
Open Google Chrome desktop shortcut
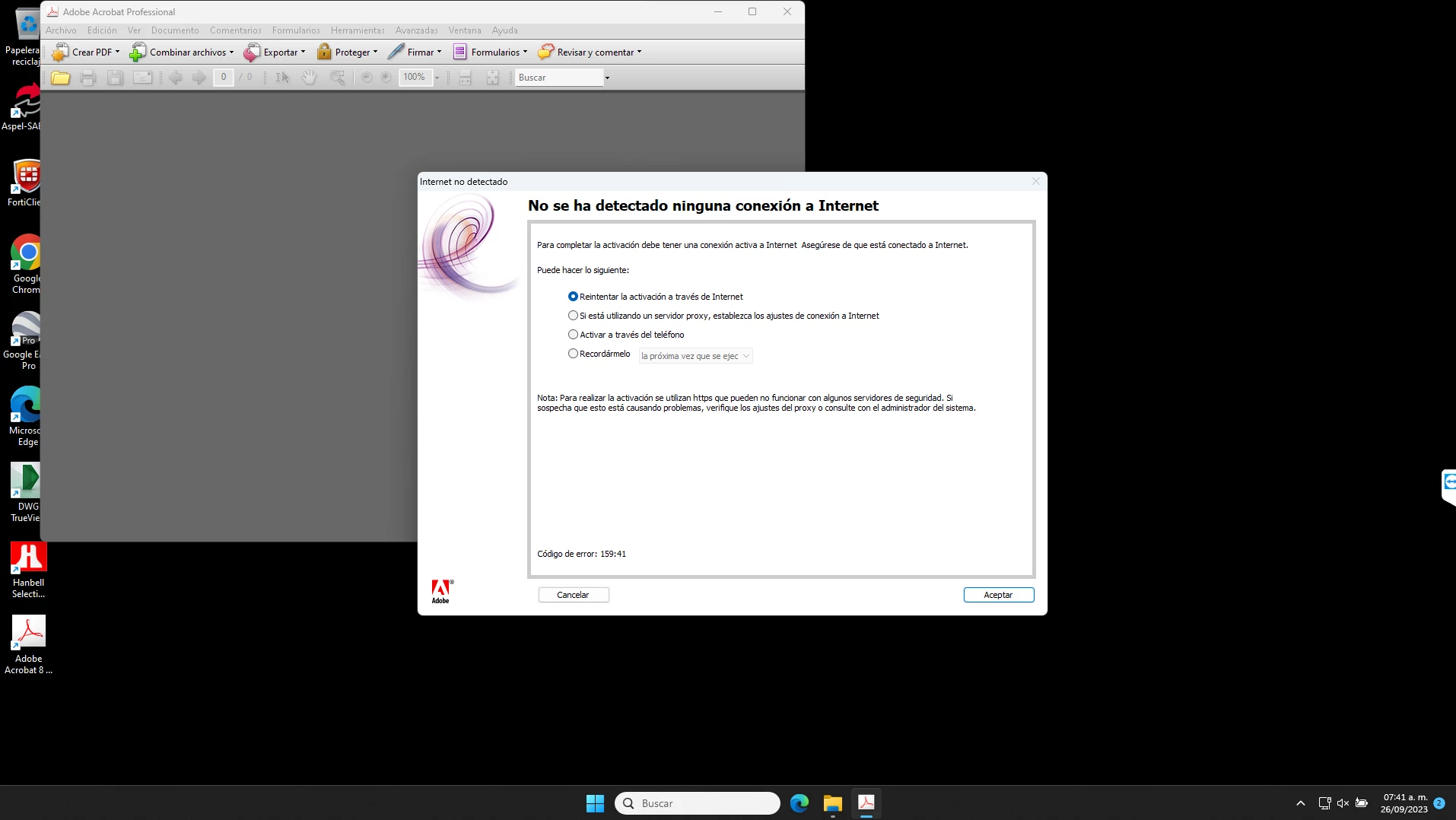tap(27, 264)
